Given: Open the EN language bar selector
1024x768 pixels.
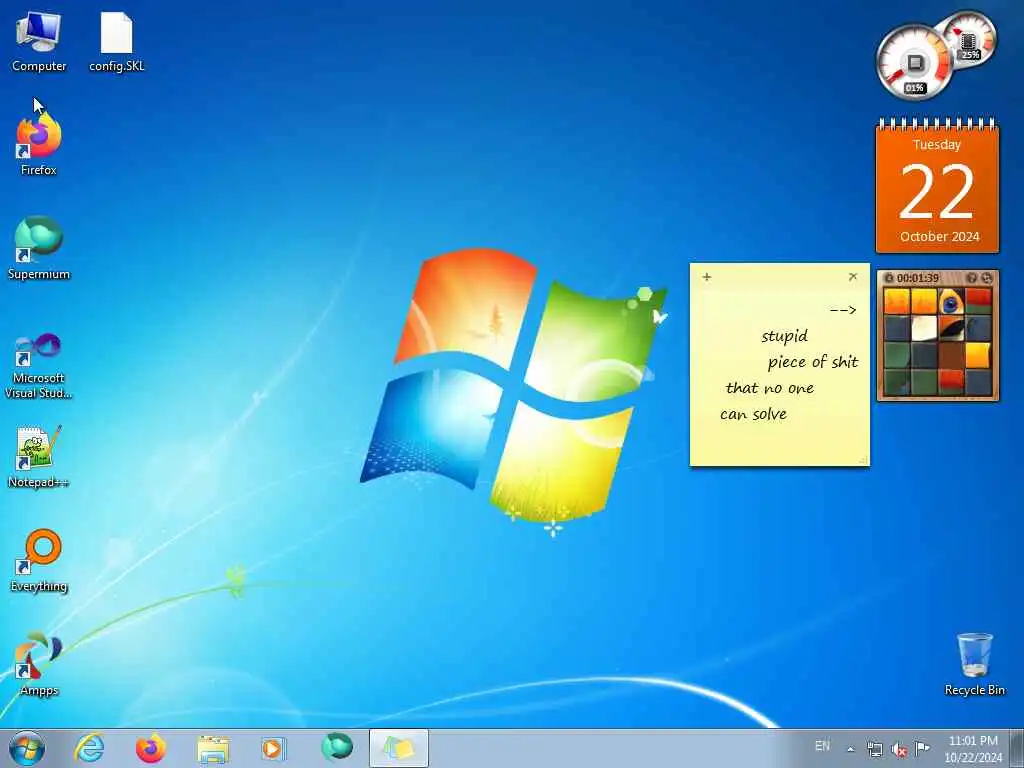Looking at the screenshot, I should click(x=822, y=746).
